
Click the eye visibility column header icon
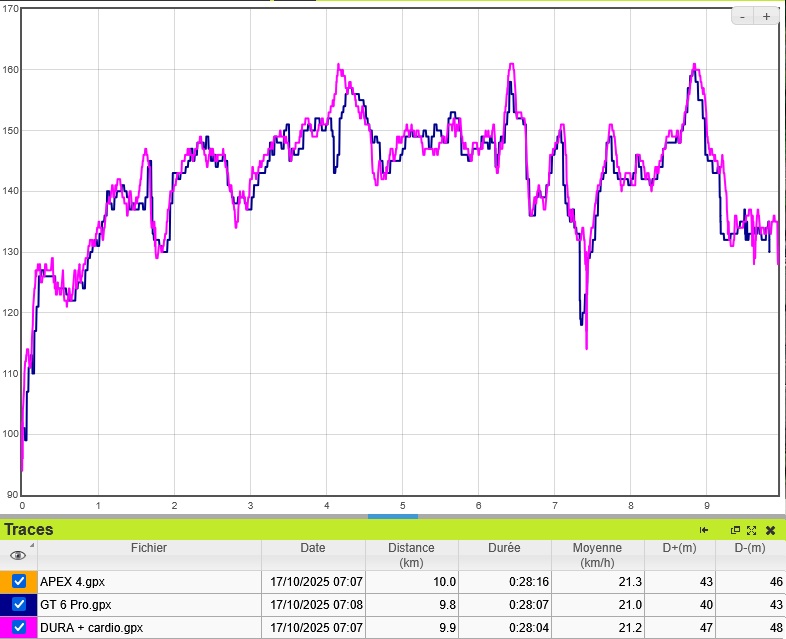[18, 555]
